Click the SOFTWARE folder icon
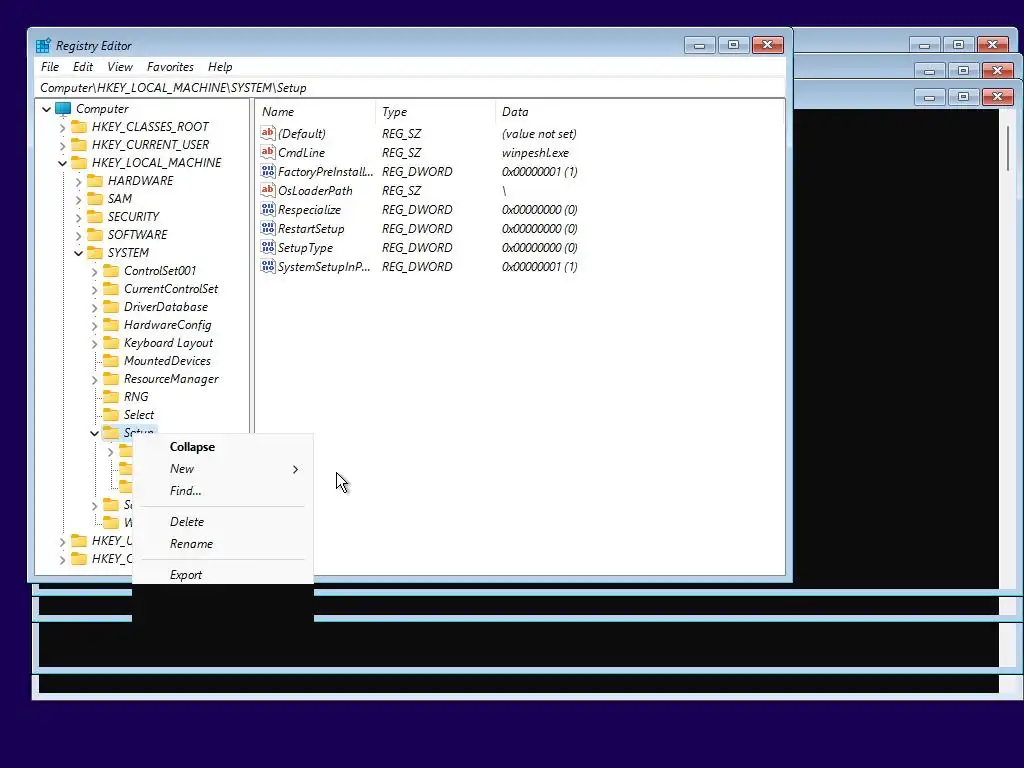This screenshot has height=768, width=1024. point(95,234)
